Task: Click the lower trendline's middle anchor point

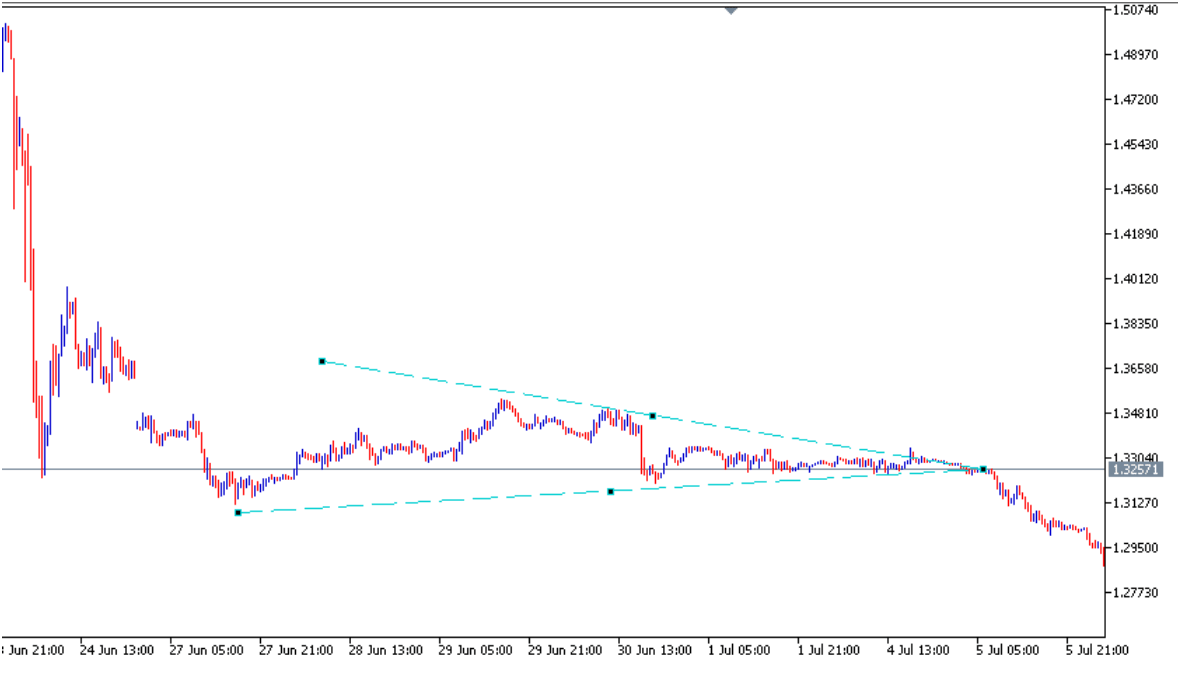Action: (610, 491)
